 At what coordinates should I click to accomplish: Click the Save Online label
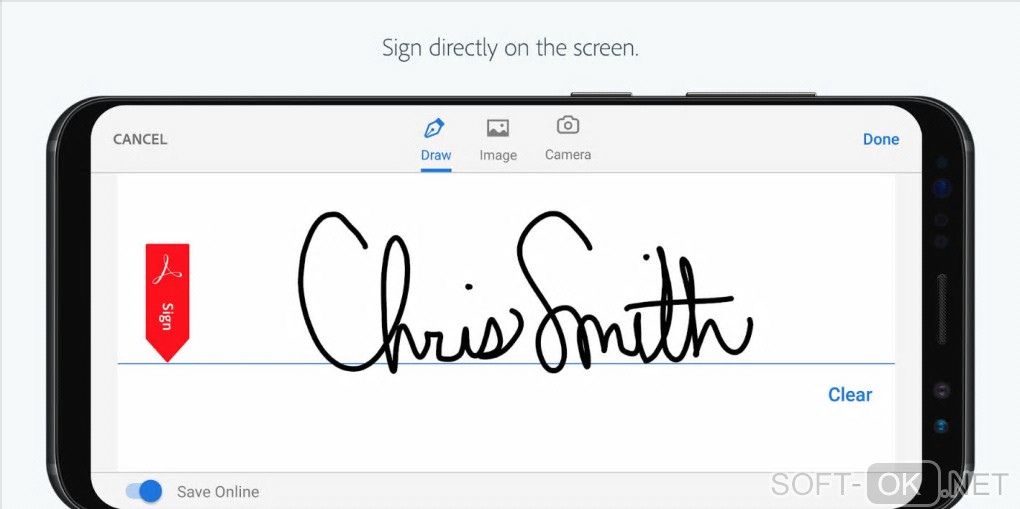[218, 492]
